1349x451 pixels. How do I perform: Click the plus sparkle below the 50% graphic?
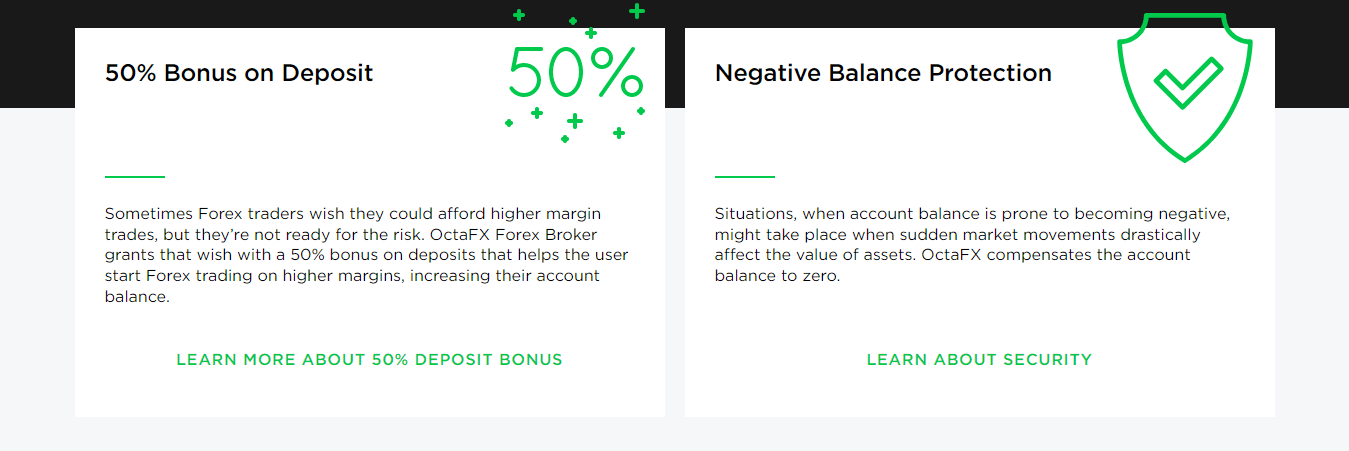coord(574,121)
